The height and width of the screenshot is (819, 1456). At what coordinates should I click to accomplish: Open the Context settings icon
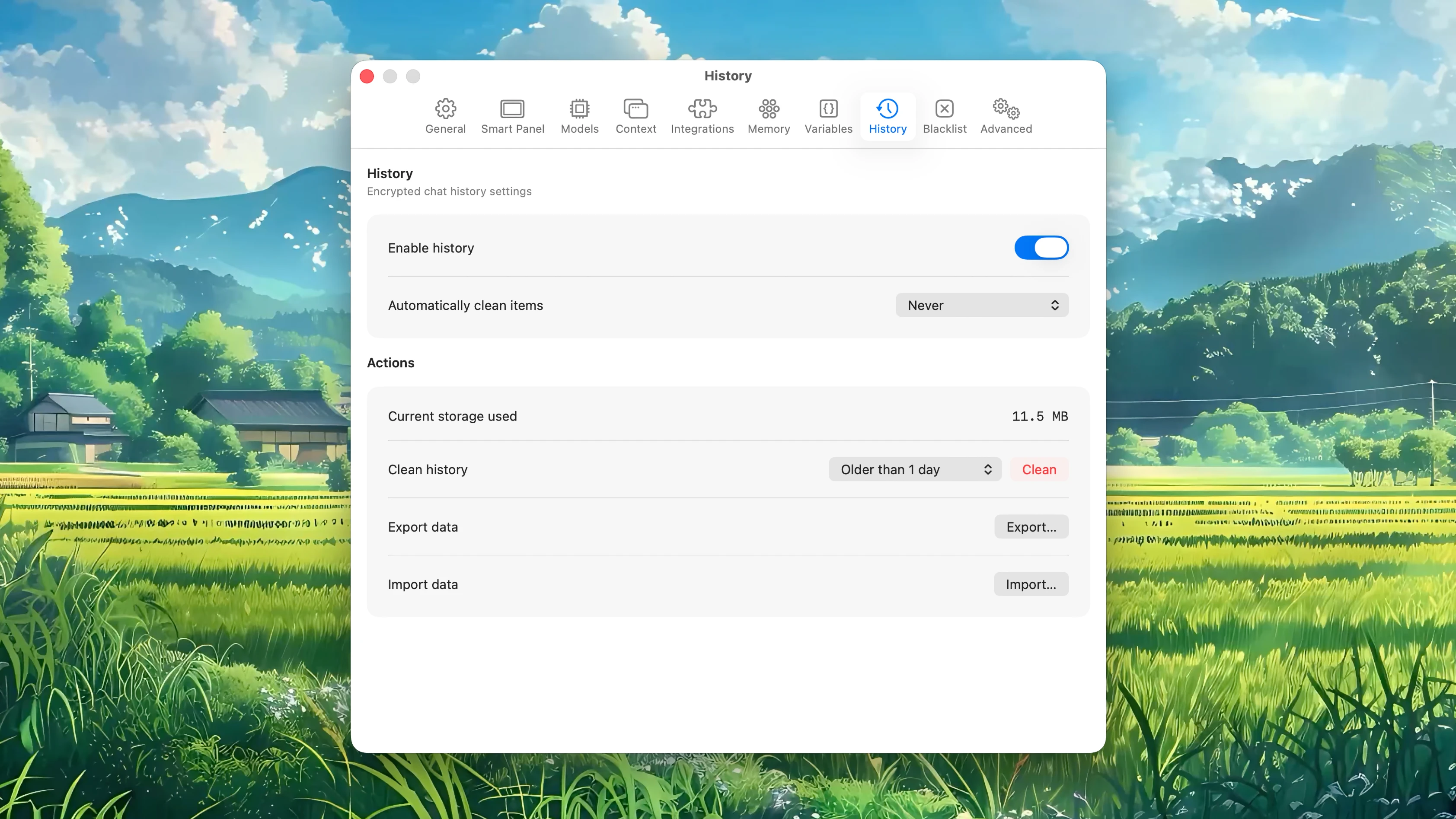636,115
